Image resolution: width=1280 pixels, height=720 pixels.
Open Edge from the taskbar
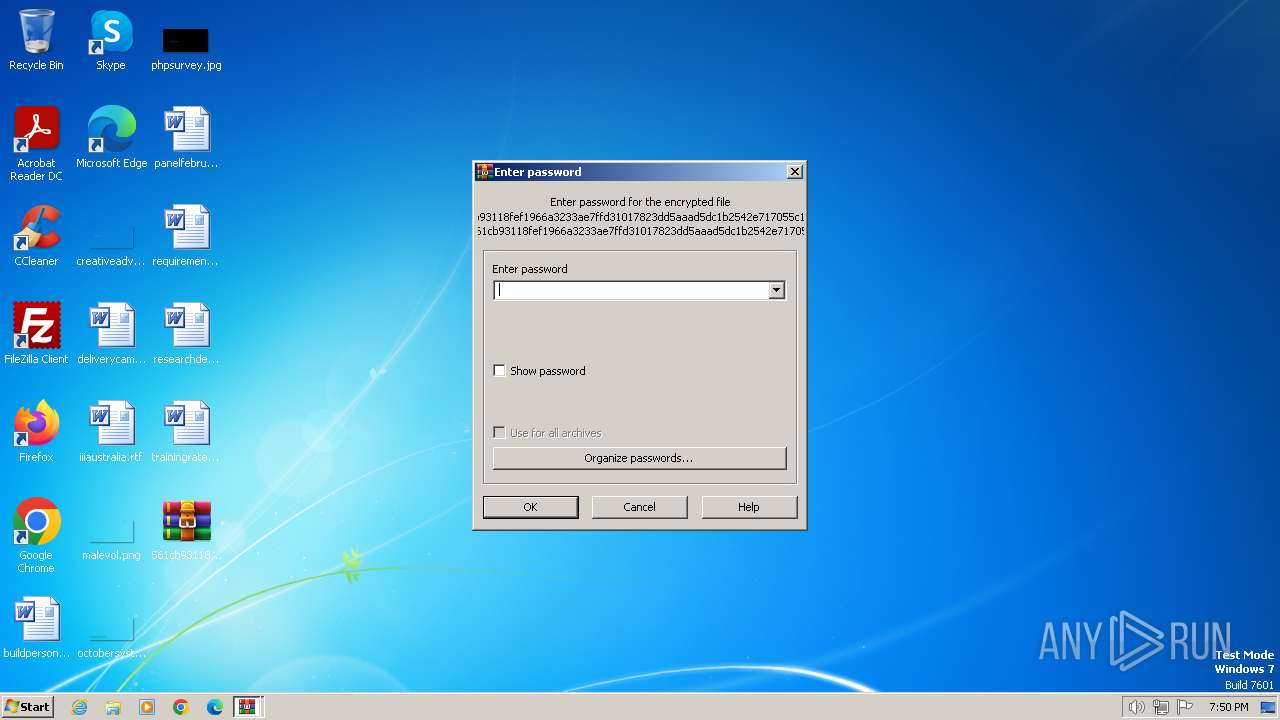click(215, 707)
